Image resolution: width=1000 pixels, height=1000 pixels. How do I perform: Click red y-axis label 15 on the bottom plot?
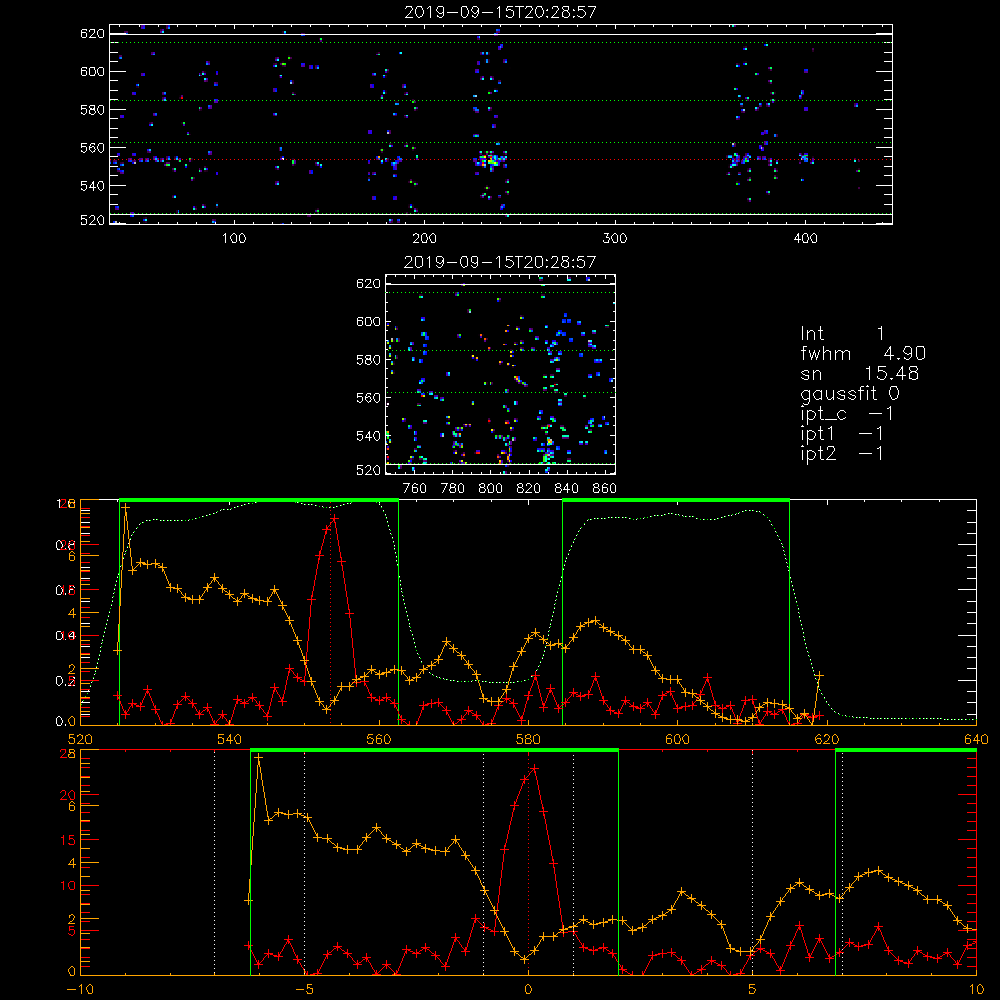pos(68,840)
